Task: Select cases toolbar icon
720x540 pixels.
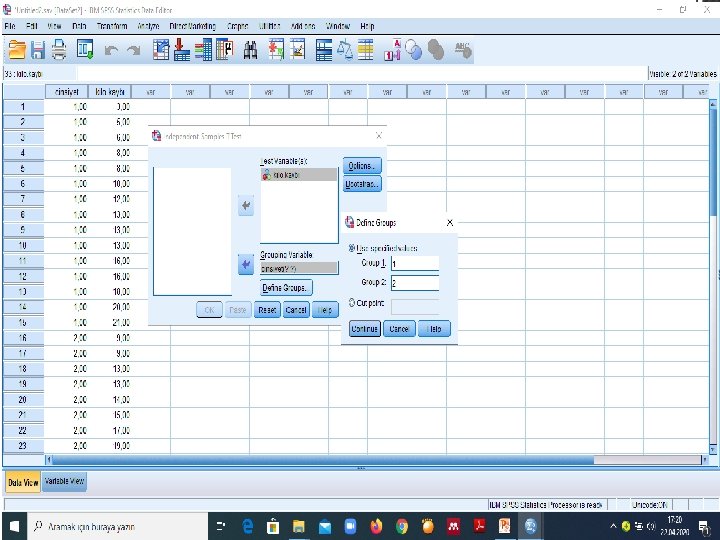Action: (366, 50)
